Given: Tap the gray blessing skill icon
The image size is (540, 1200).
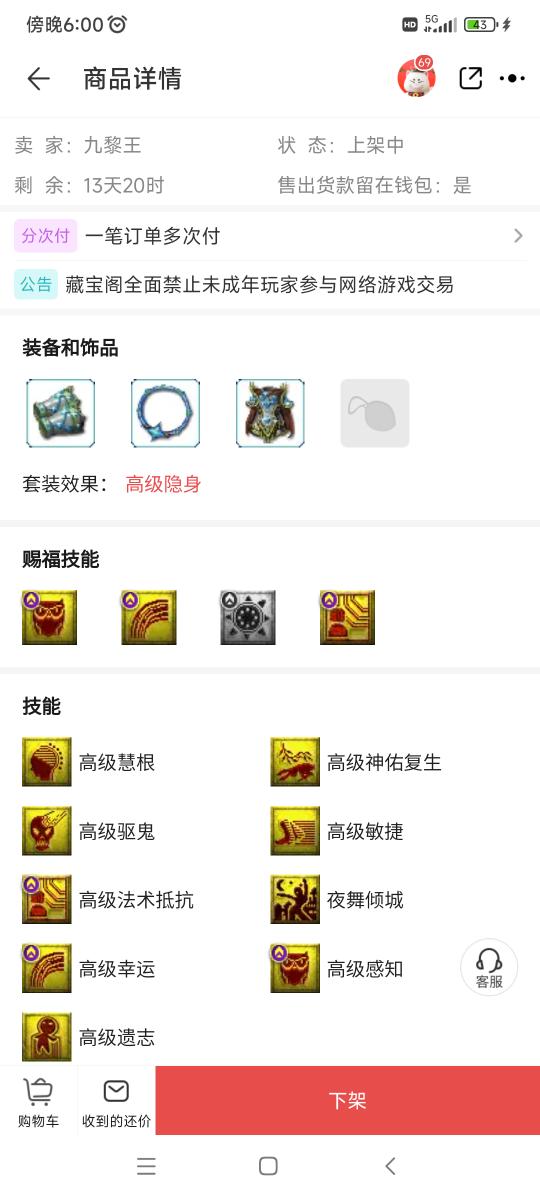Looking at the screenshot, I should (x=248, y=617).
